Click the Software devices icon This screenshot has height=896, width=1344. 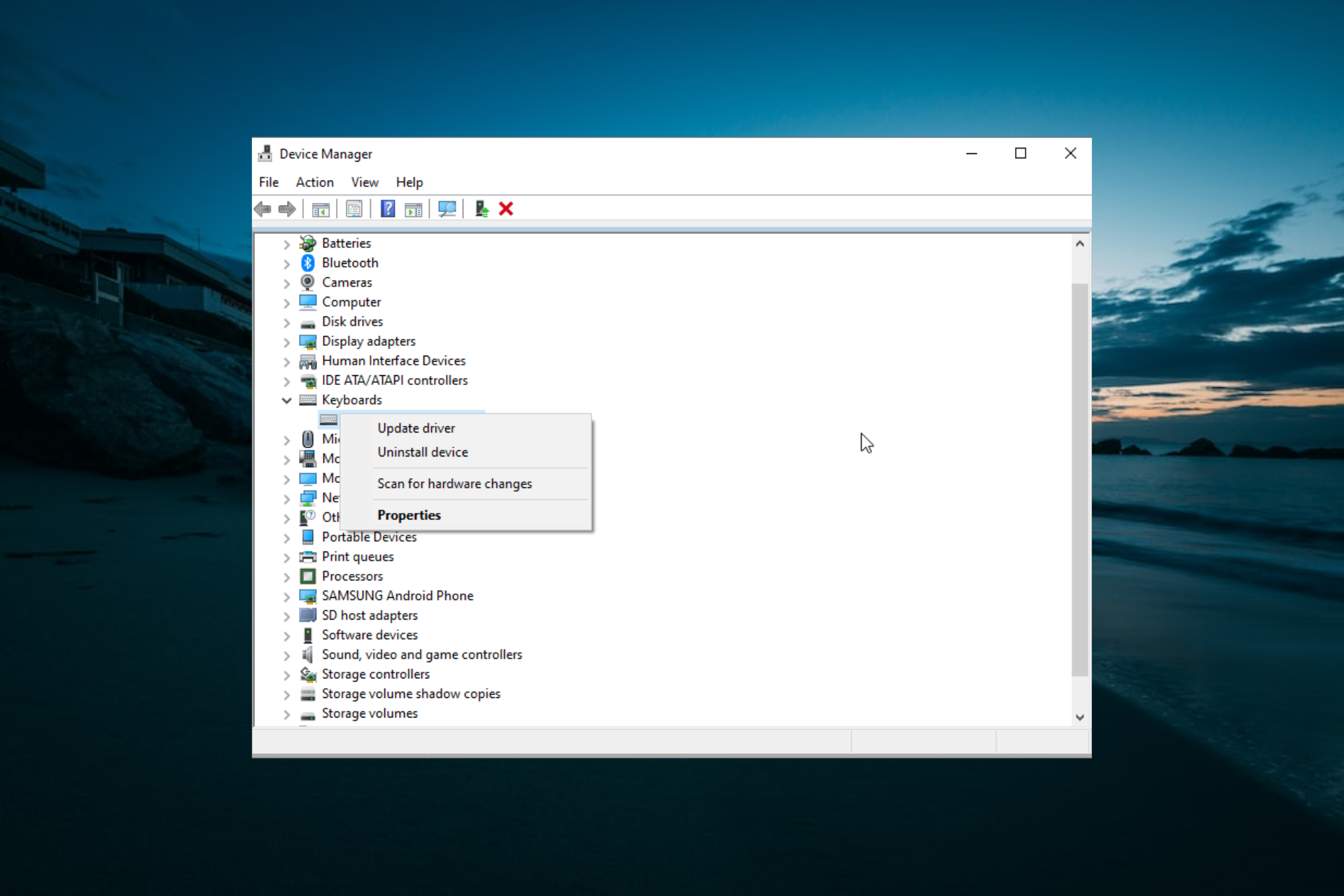(x=307, y=635)
